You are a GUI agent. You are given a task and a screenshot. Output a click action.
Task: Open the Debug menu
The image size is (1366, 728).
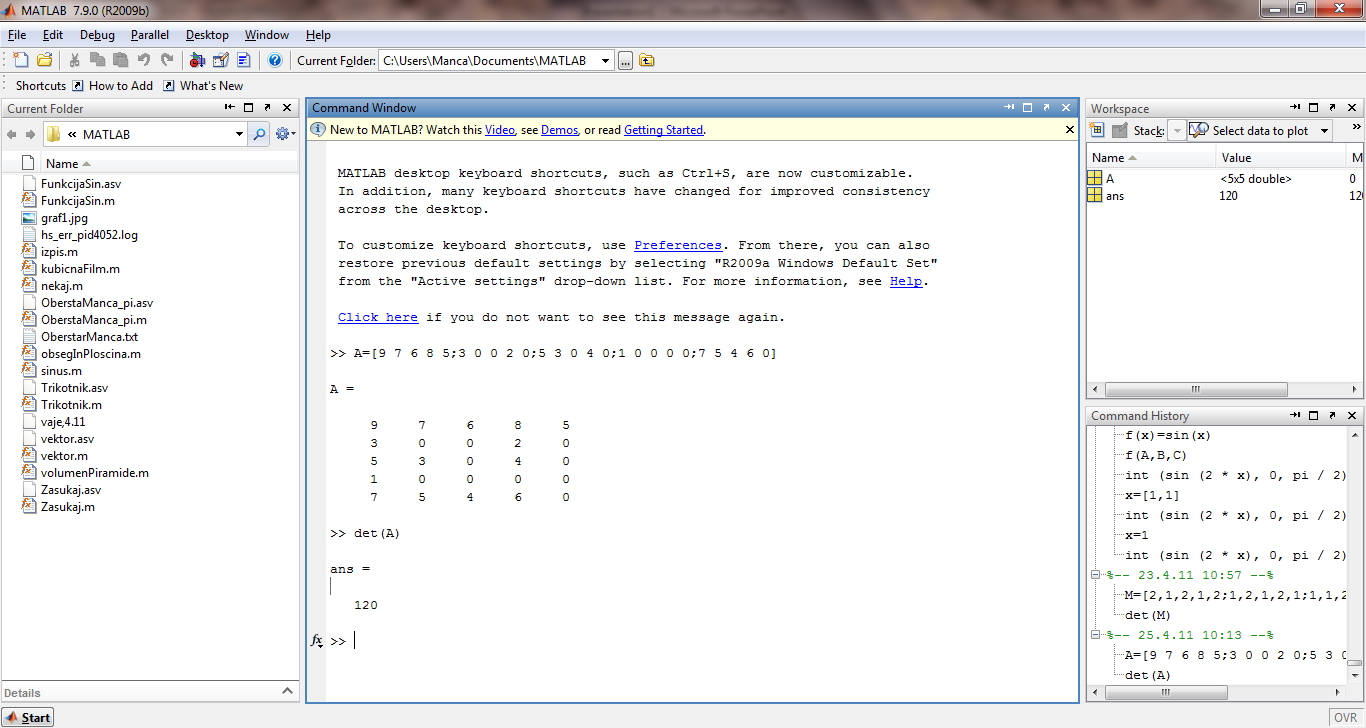[x=97, y=35]
